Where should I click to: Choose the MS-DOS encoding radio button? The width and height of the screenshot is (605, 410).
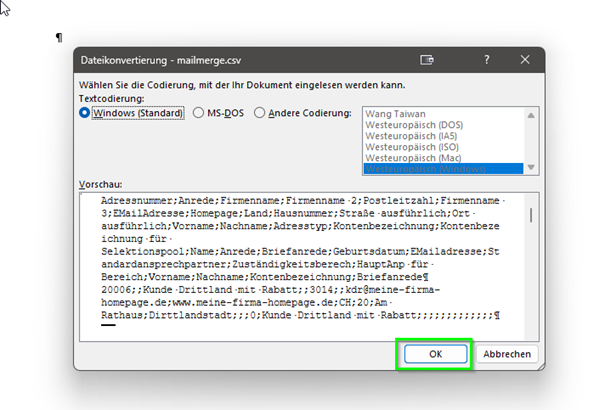[x=198, y=113]
